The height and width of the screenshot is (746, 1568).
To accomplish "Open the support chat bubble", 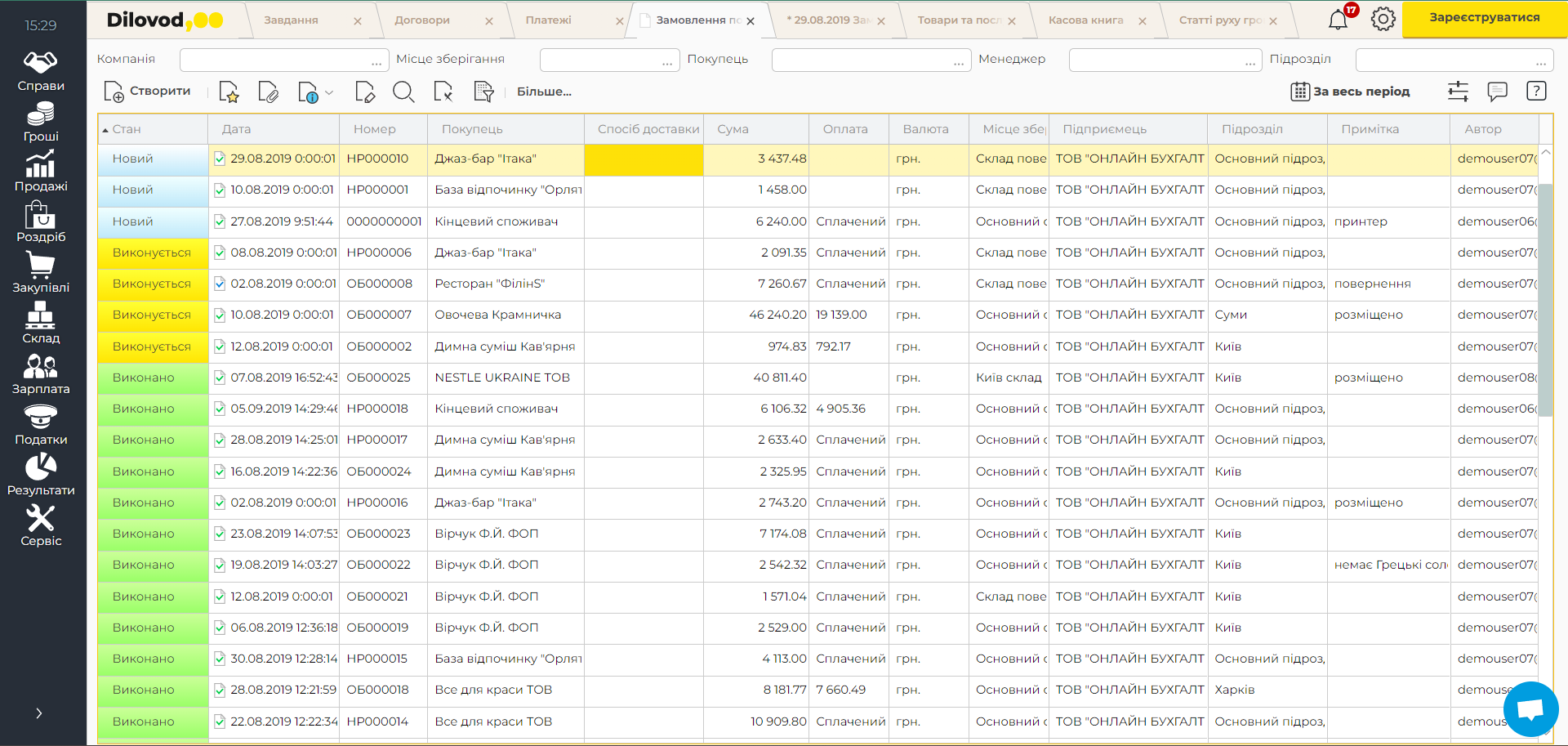I will click(x=1530, y=709).
